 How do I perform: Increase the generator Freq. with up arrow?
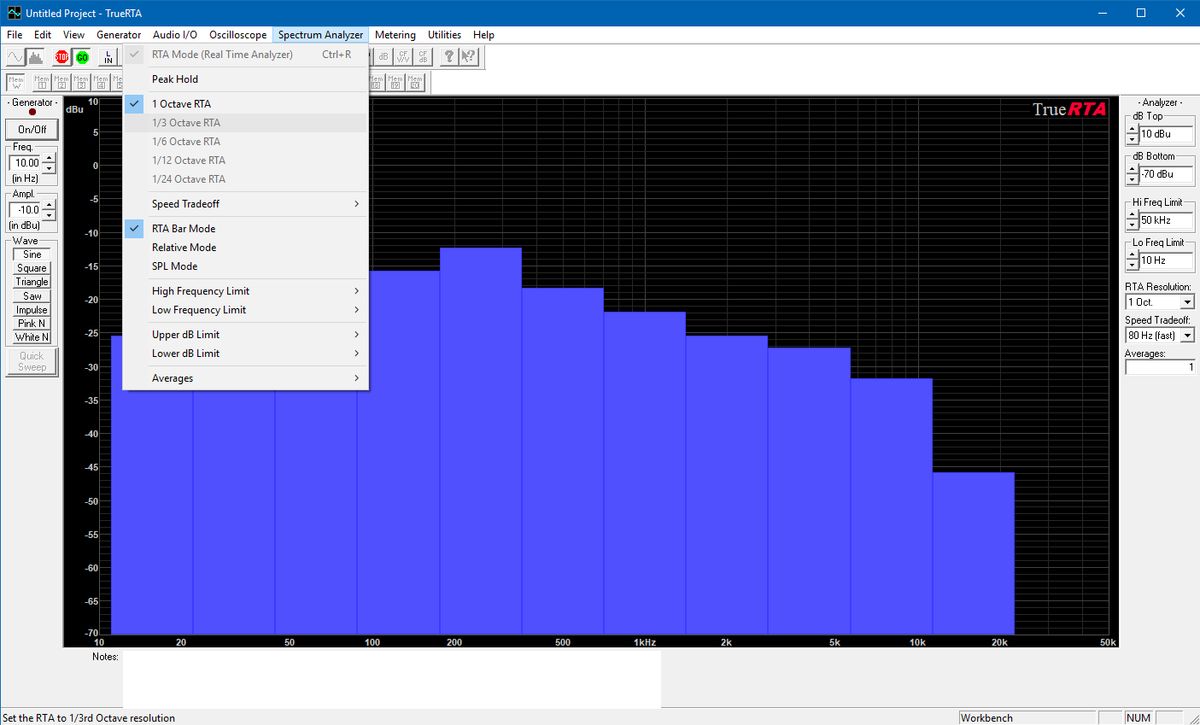point(50,158)
